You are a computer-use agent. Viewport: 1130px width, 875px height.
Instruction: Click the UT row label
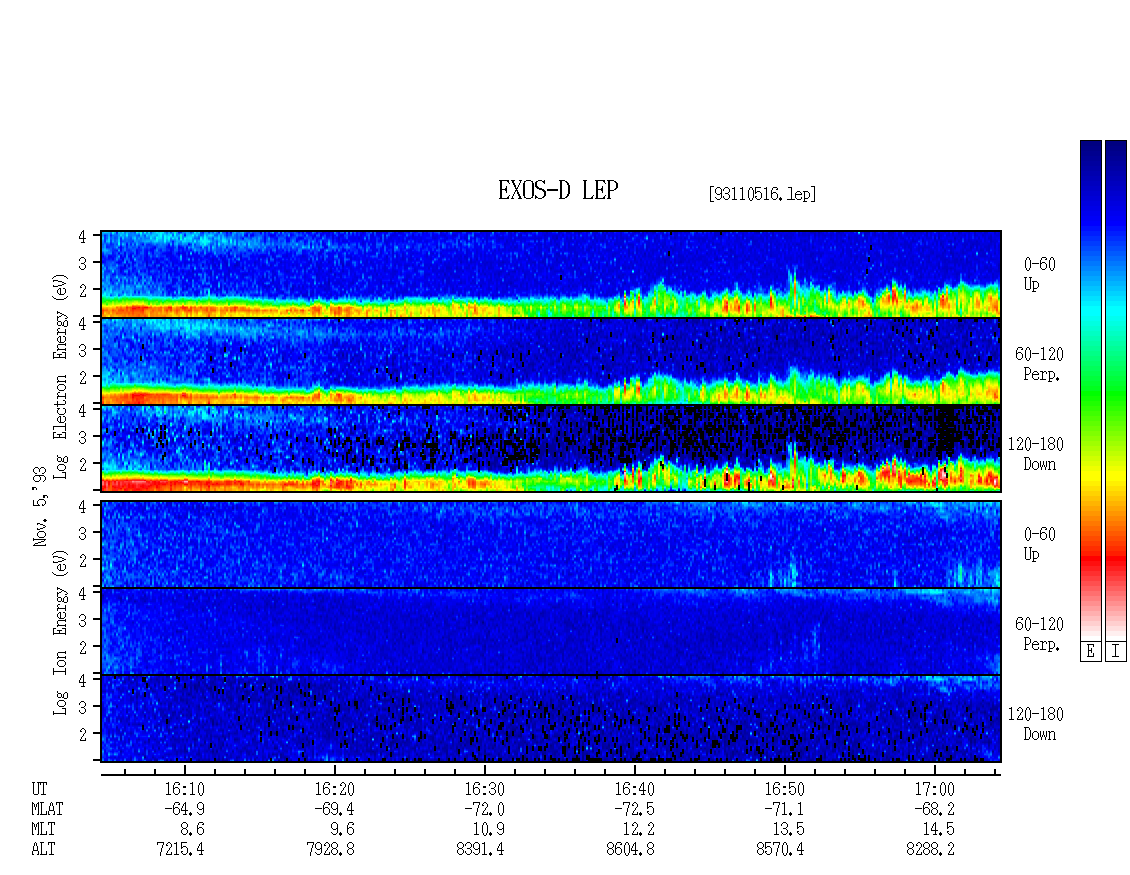coord(40,789)
